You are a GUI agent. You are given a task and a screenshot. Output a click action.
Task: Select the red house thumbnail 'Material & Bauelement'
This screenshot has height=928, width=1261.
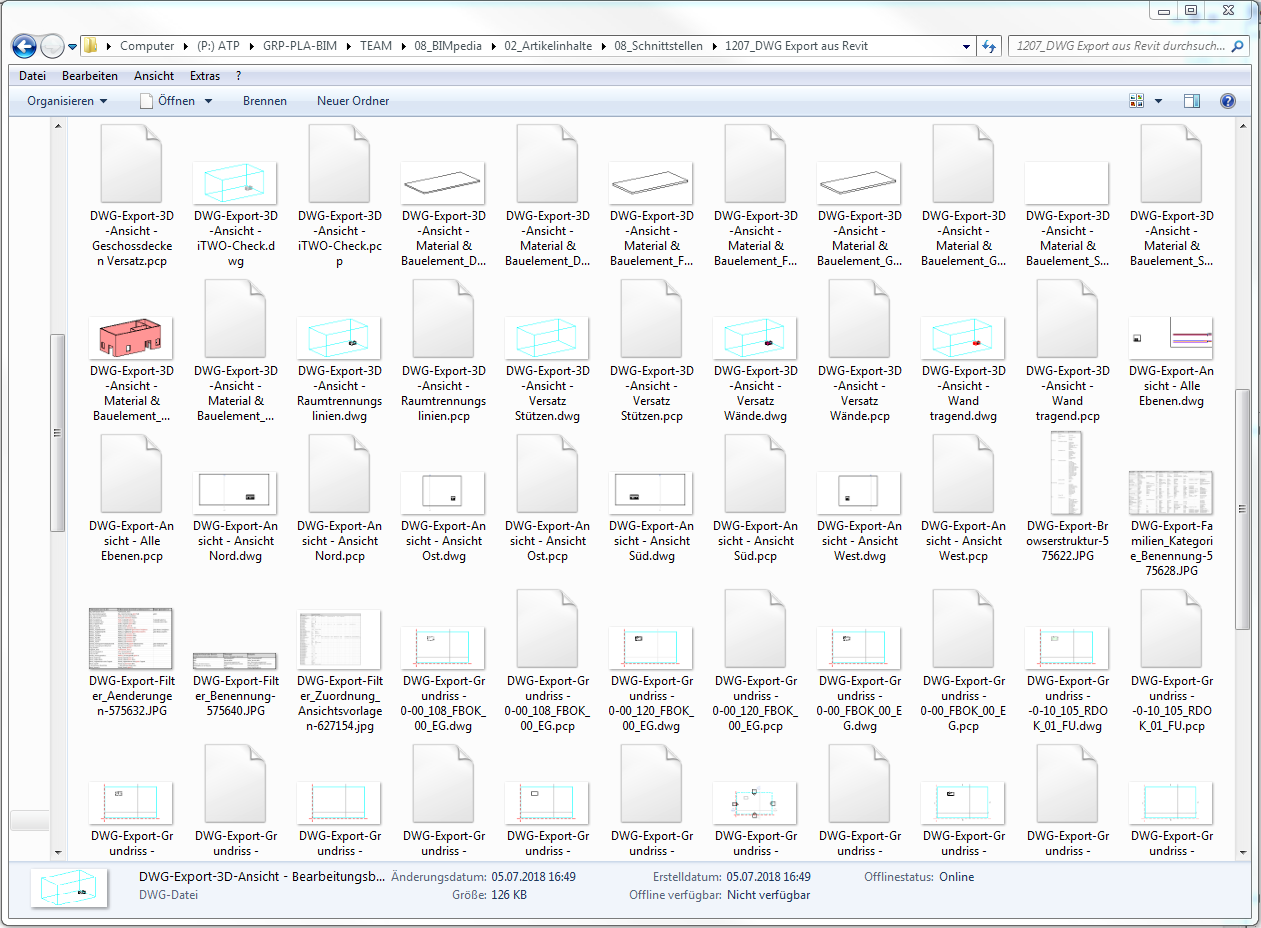[131, 336]
